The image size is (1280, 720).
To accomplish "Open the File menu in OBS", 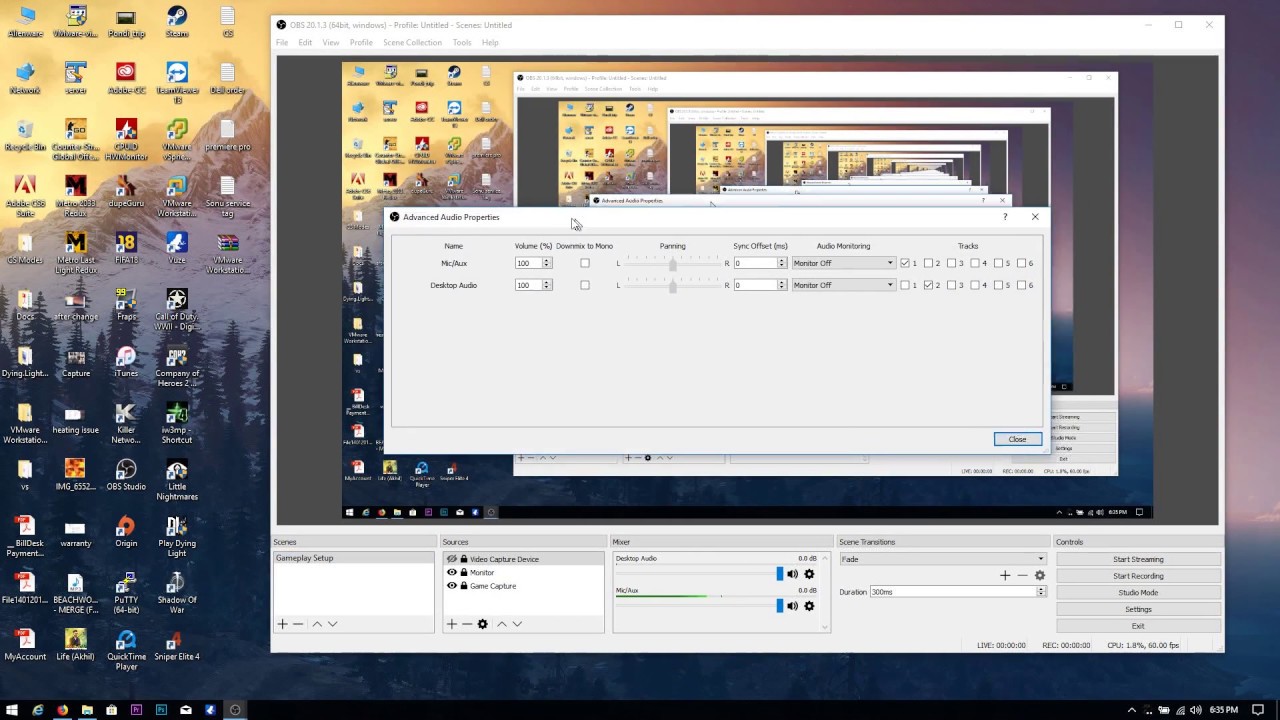I will [282, 42].
